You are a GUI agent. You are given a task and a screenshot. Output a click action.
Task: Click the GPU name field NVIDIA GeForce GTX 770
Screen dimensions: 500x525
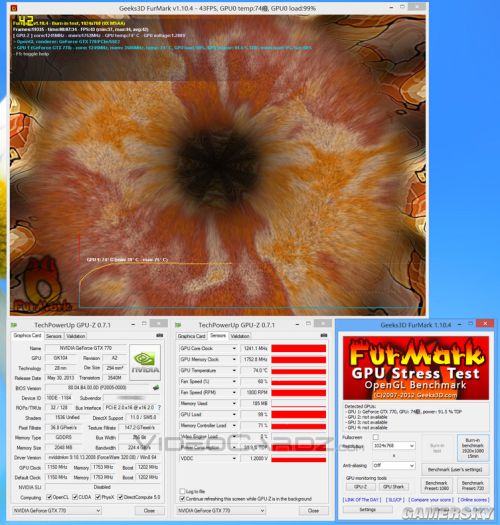pyautogui.click(x=86, y=348)
